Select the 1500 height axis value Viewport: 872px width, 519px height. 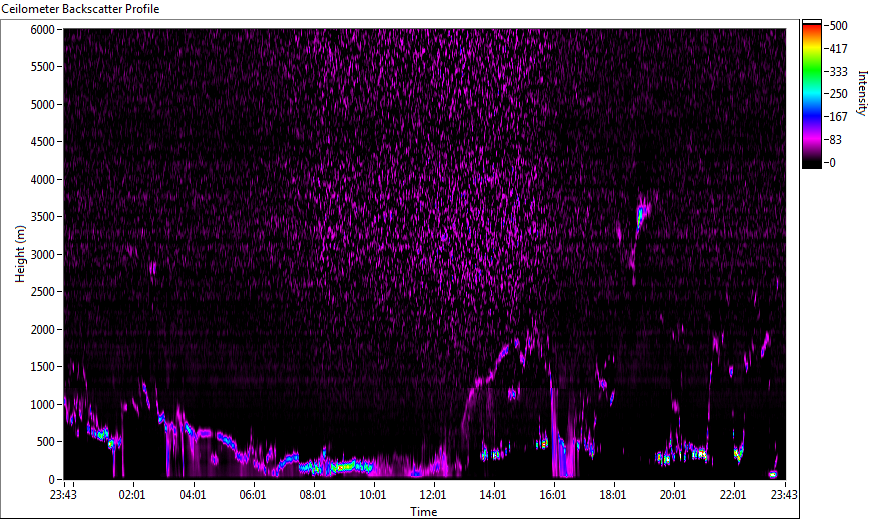point(42,367)
